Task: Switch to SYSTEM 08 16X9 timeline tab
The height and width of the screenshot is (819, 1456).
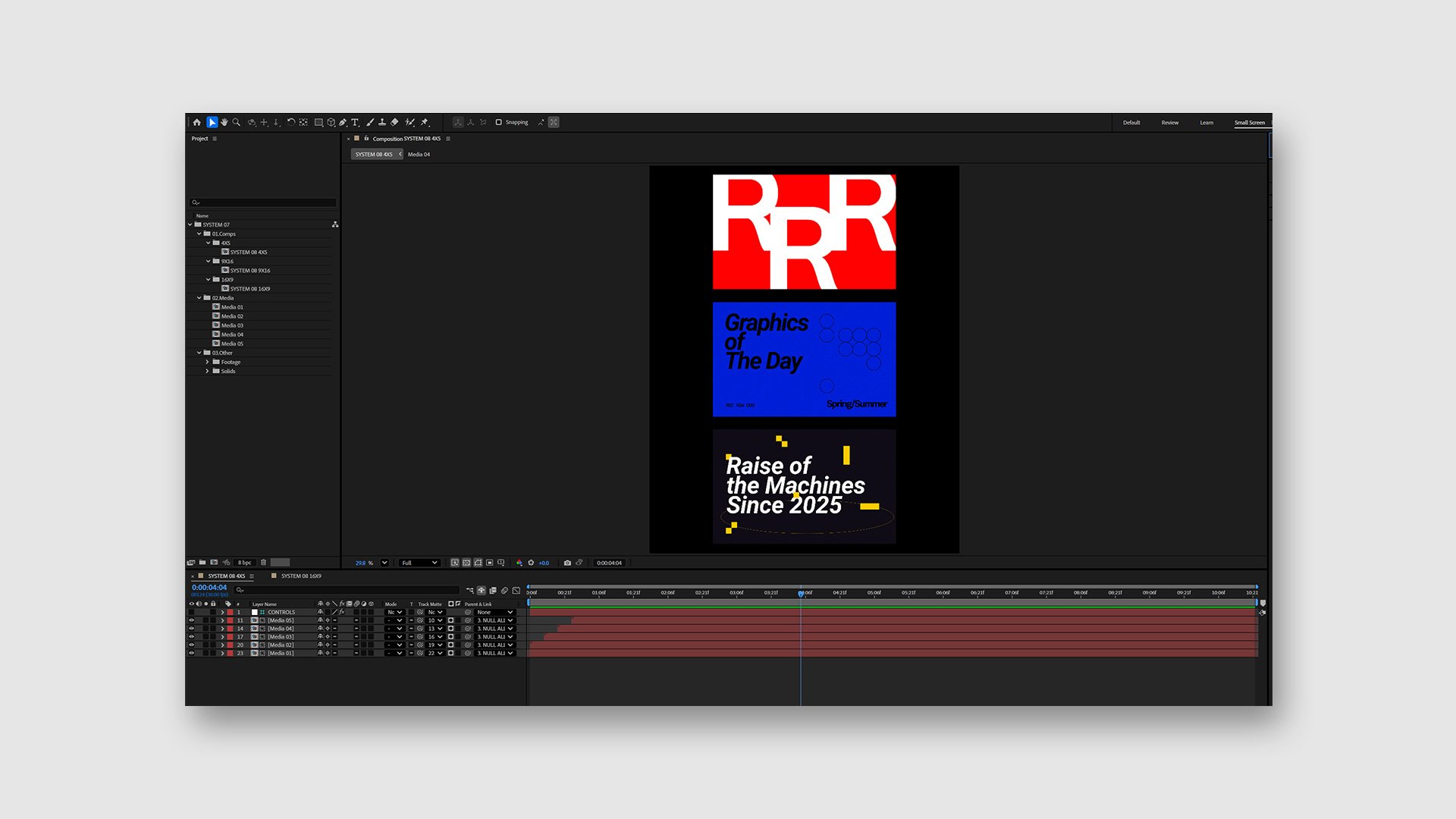Action: pyautogui.click(x=301, y=576)
